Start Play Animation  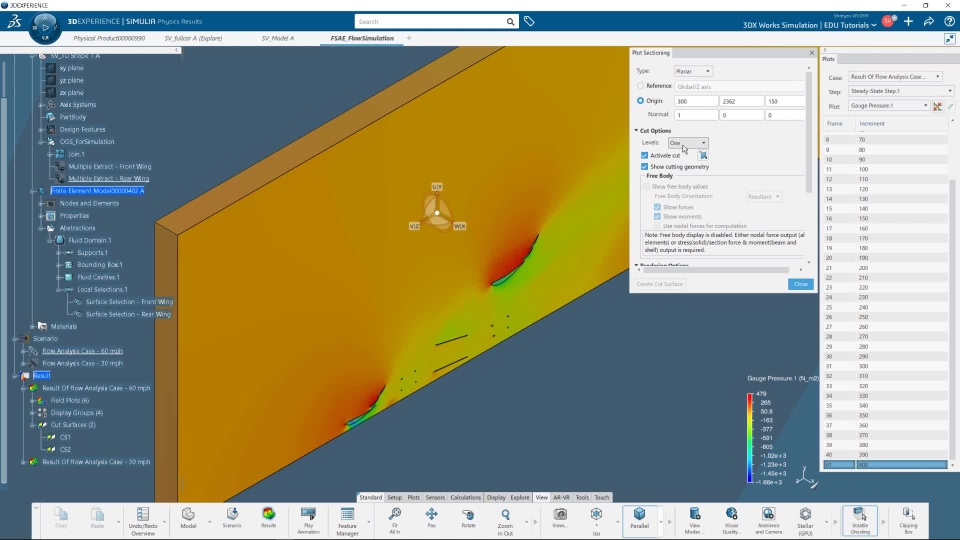coord(309,521)
